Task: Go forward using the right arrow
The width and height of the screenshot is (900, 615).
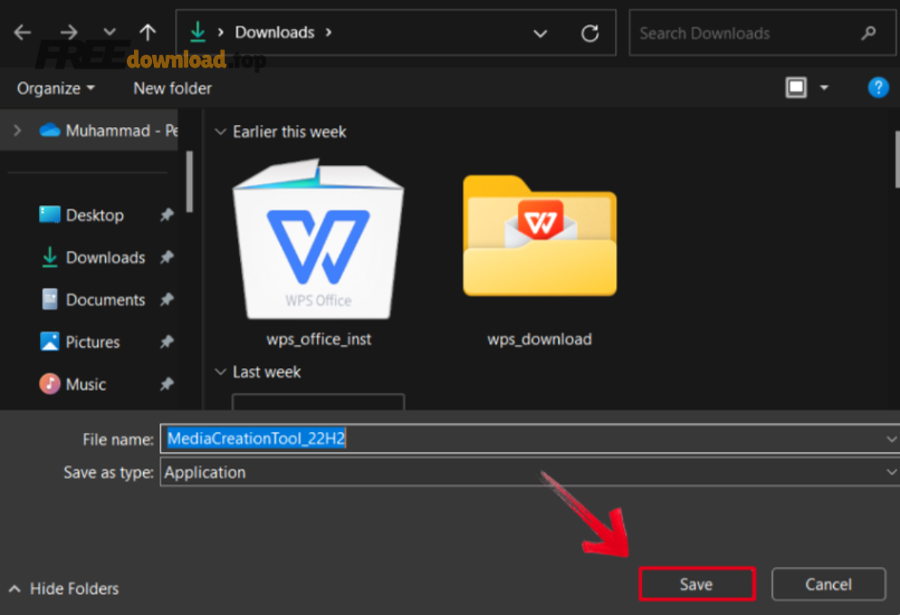Action: point(69,32)
